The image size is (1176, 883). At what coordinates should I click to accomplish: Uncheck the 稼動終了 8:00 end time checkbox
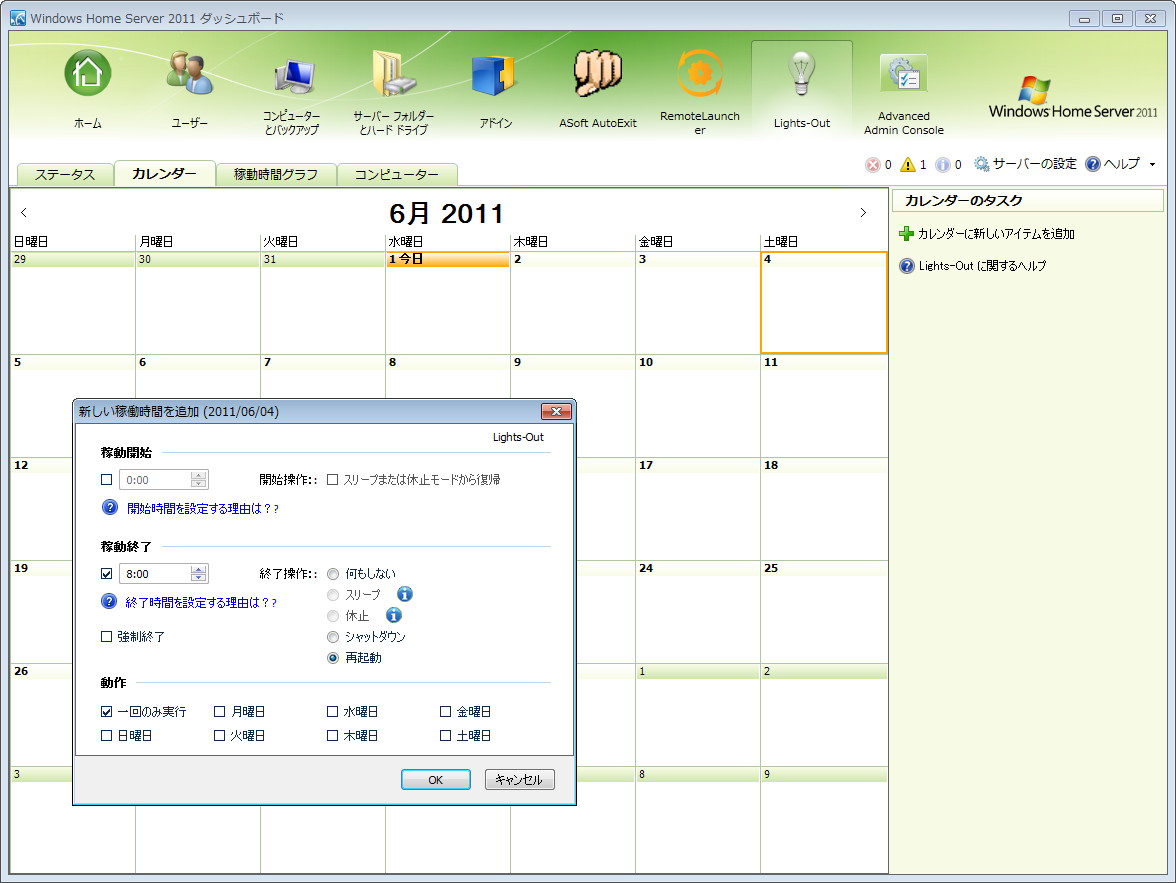click(106, 574)
